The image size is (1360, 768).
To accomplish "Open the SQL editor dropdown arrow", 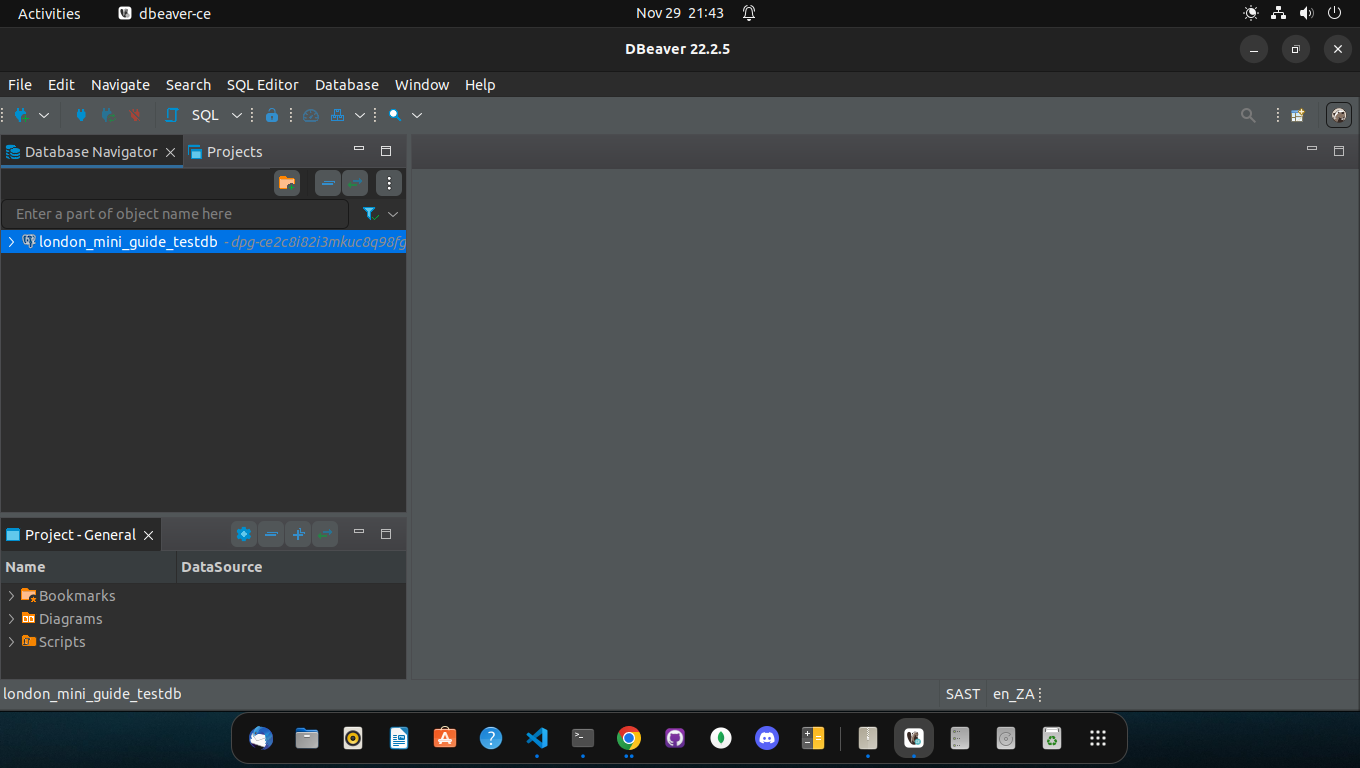I will pyautogui.click(x=237, y=114).
